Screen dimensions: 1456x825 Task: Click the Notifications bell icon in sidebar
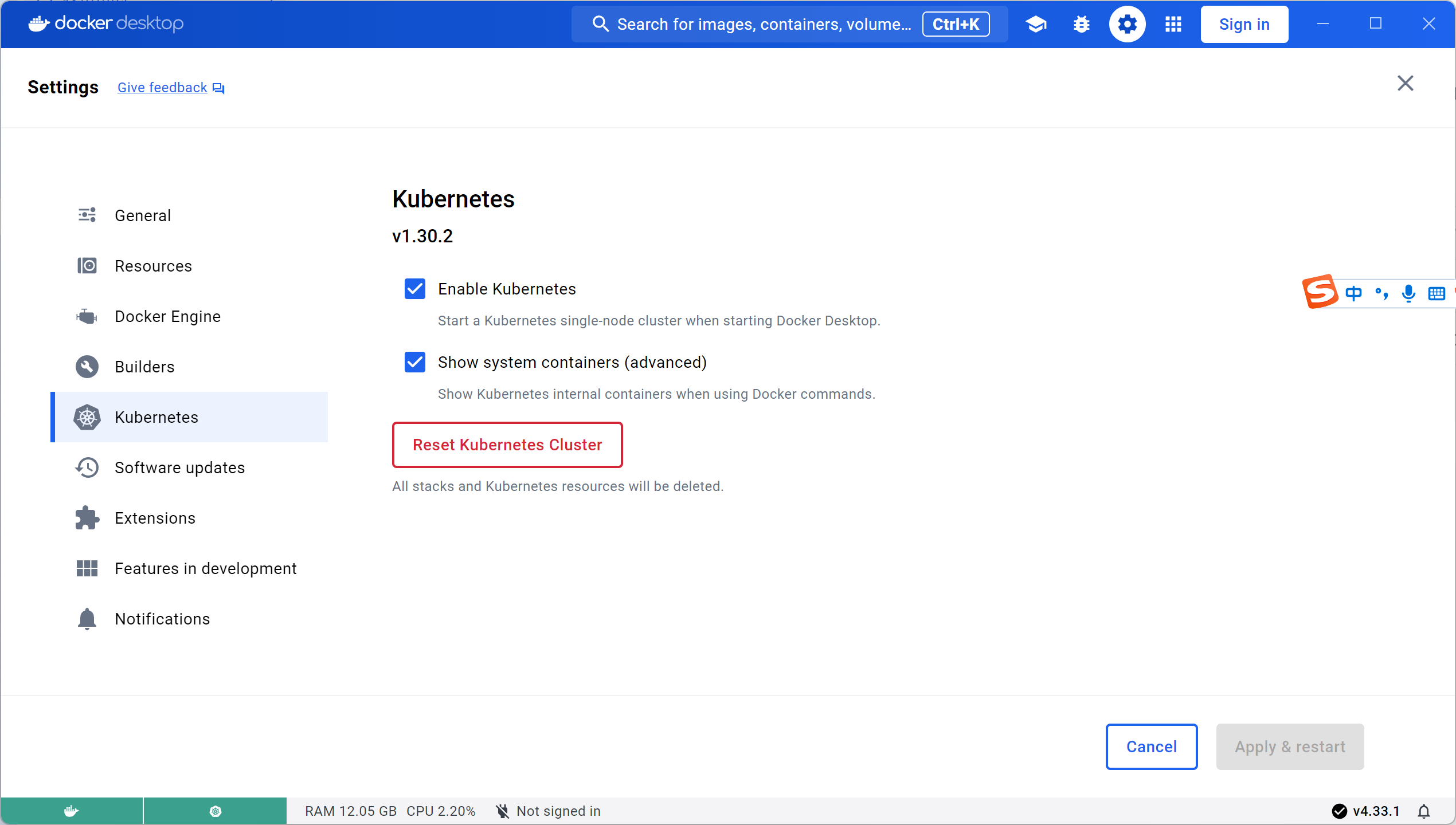(87, 619)
